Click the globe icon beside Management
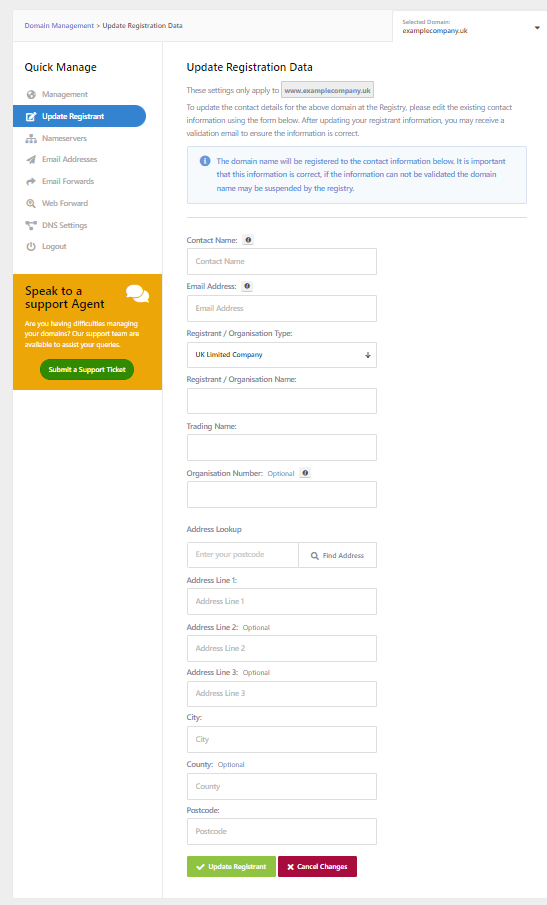The height and width of the screenshot is (905, 547). [31, 95]
